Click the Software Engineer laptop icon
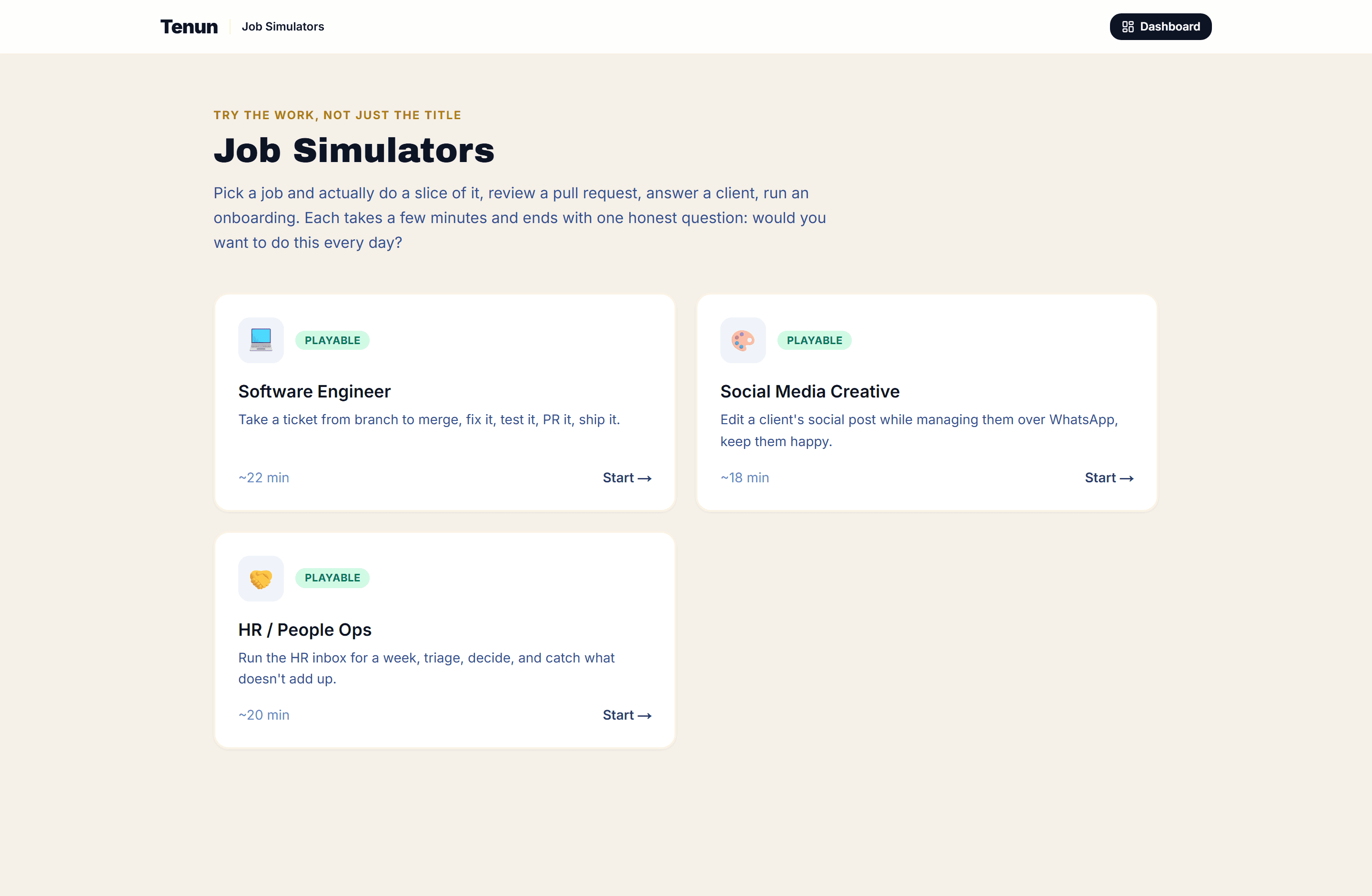 click(261, 340)
